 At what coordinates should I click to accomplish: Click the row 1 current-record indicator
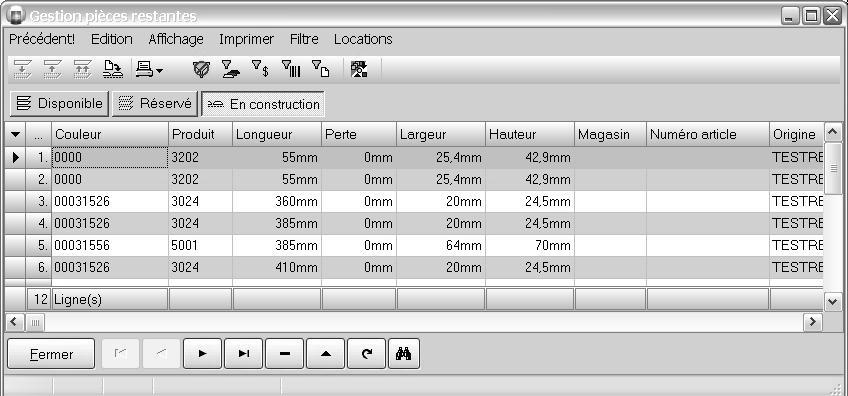pyautogui.click(x=15, y=157)
